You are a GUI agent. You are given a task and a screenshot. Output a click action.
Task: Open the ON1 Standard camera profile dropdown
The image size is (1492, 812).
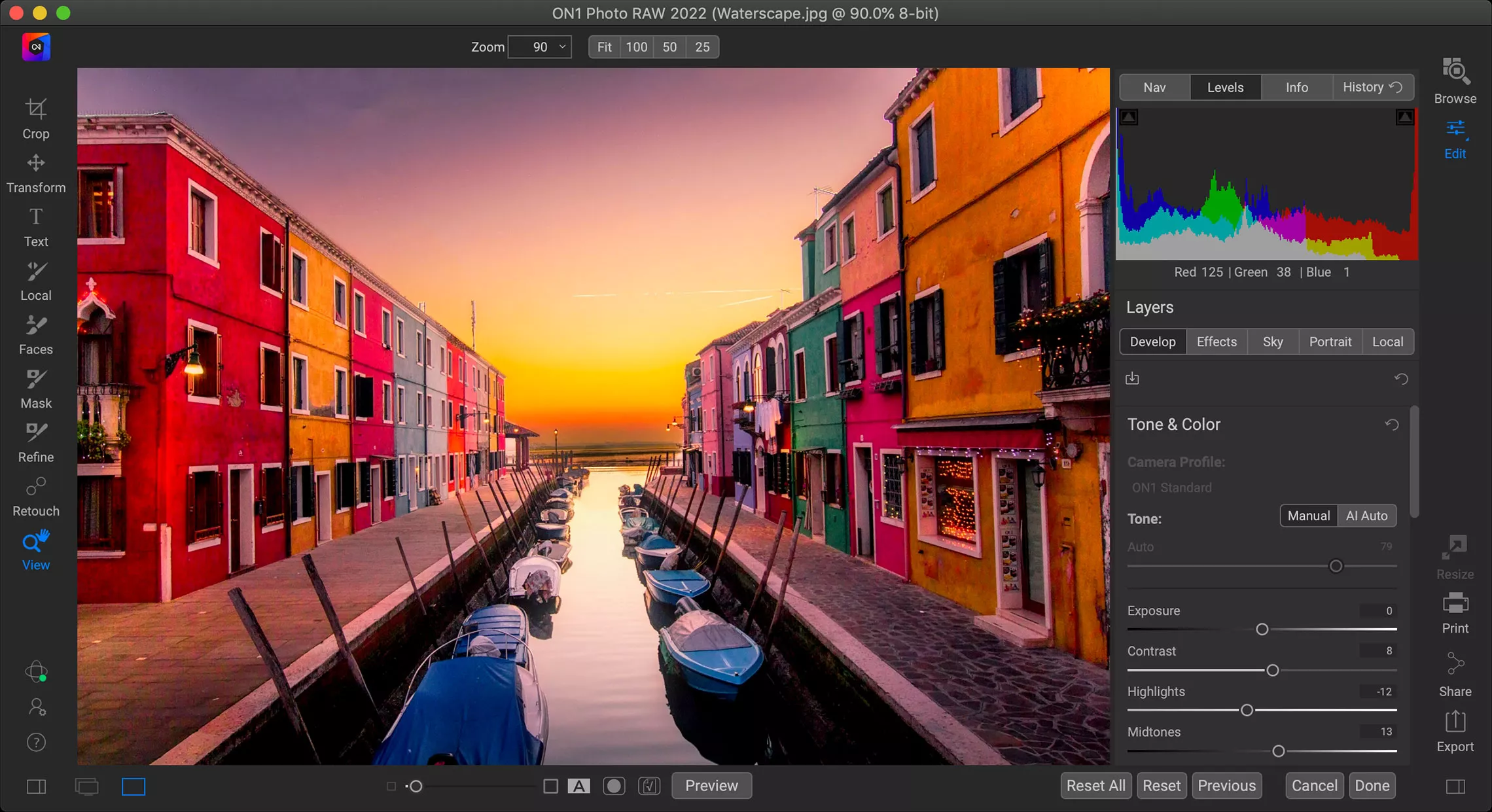pyautogui.click(x=1171, y=487)
